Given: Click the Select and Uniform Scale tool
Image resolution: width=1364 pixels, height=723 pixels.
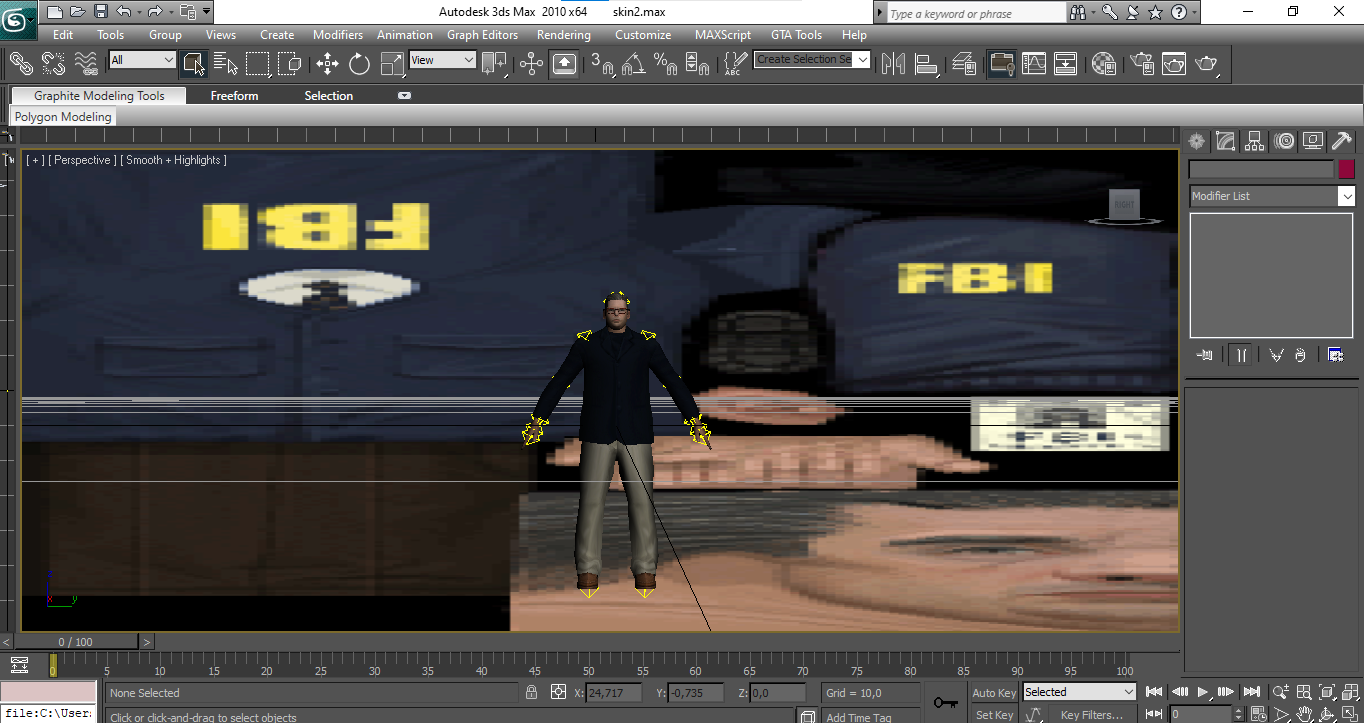Looking at the screenshot, I should pos(392,63).
